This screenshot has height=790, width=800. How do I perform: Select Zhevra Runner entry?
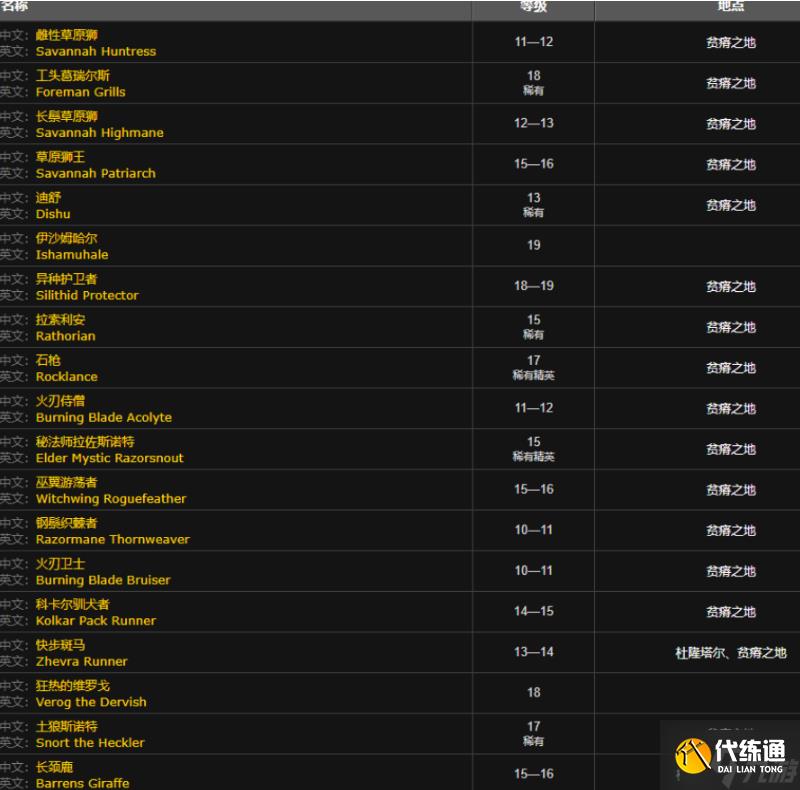click(82, 661)
